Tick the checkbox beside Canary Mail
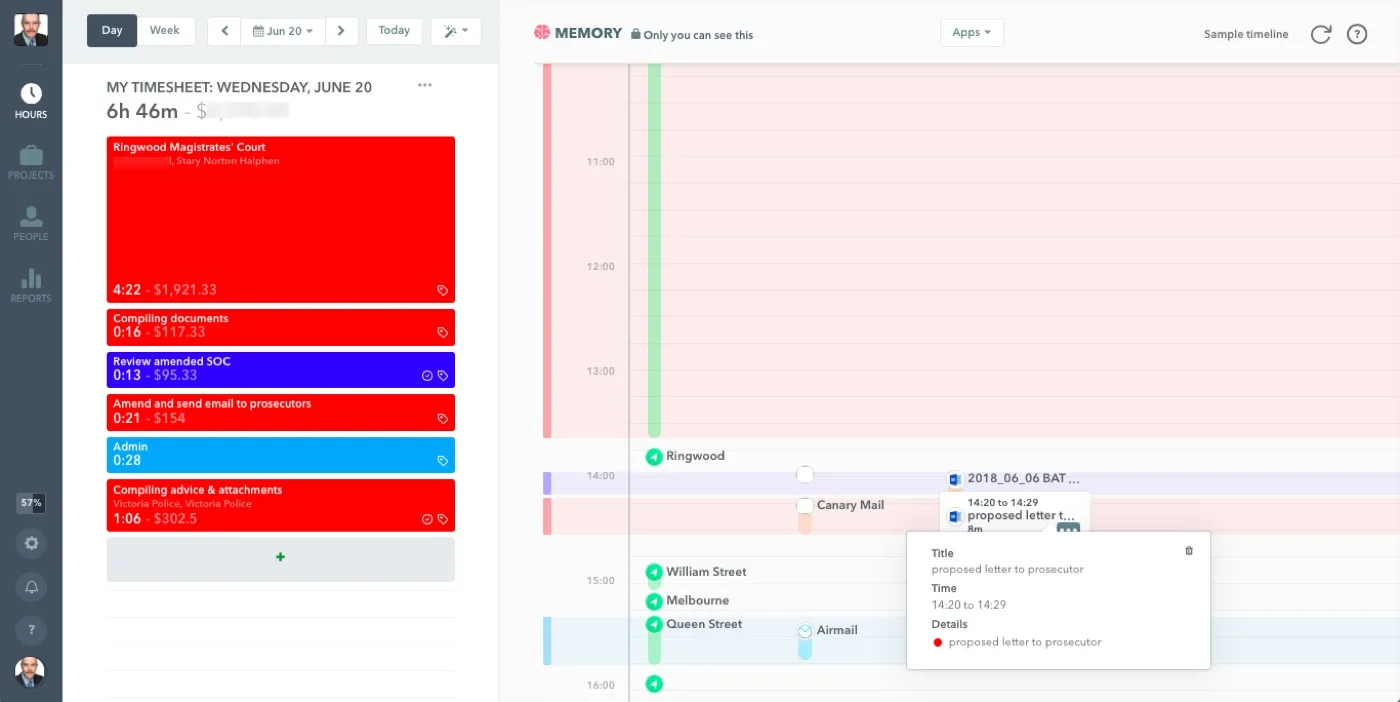 [x=805, y=506]
